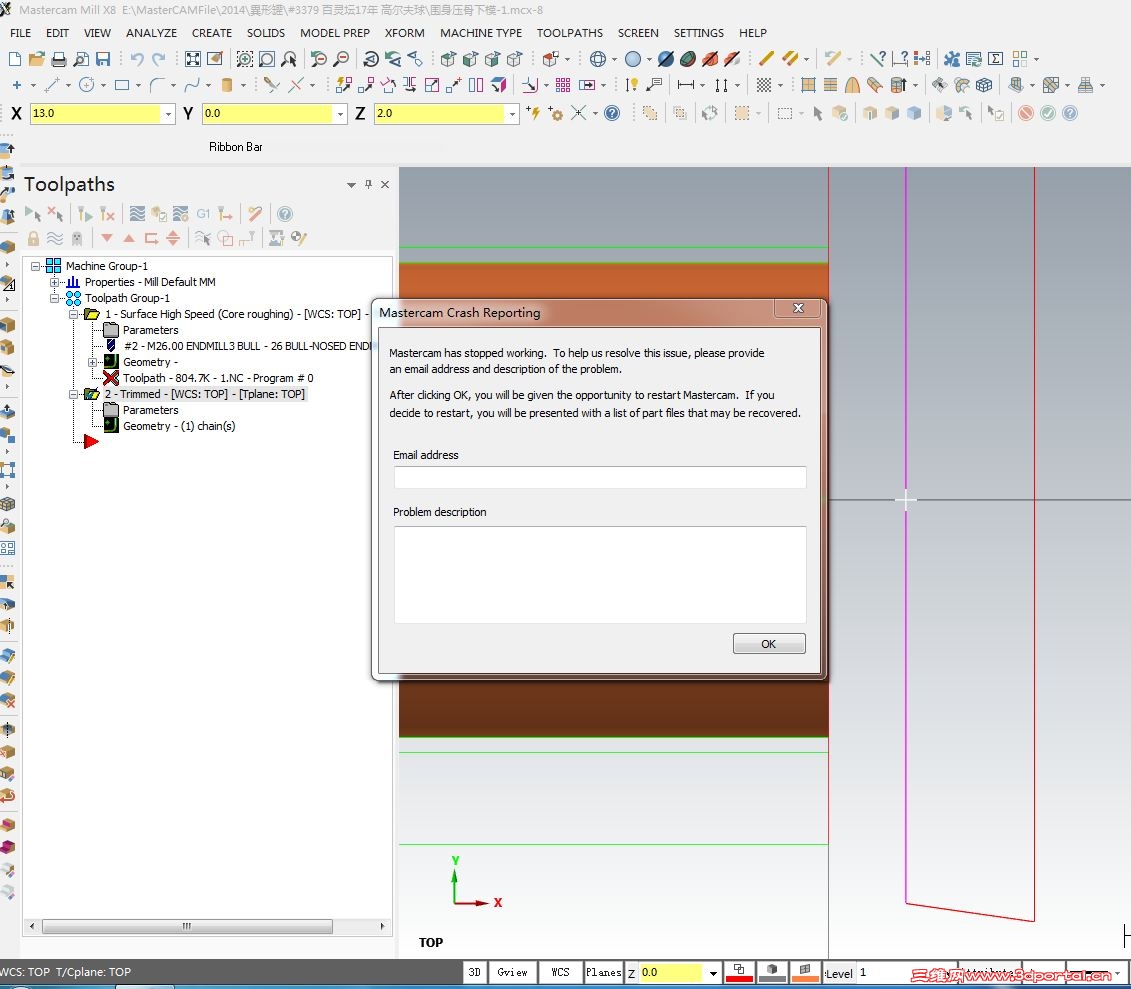Click the WCS button in status bar
Screen dimensions: 1131x989
(x=560, y=972)
